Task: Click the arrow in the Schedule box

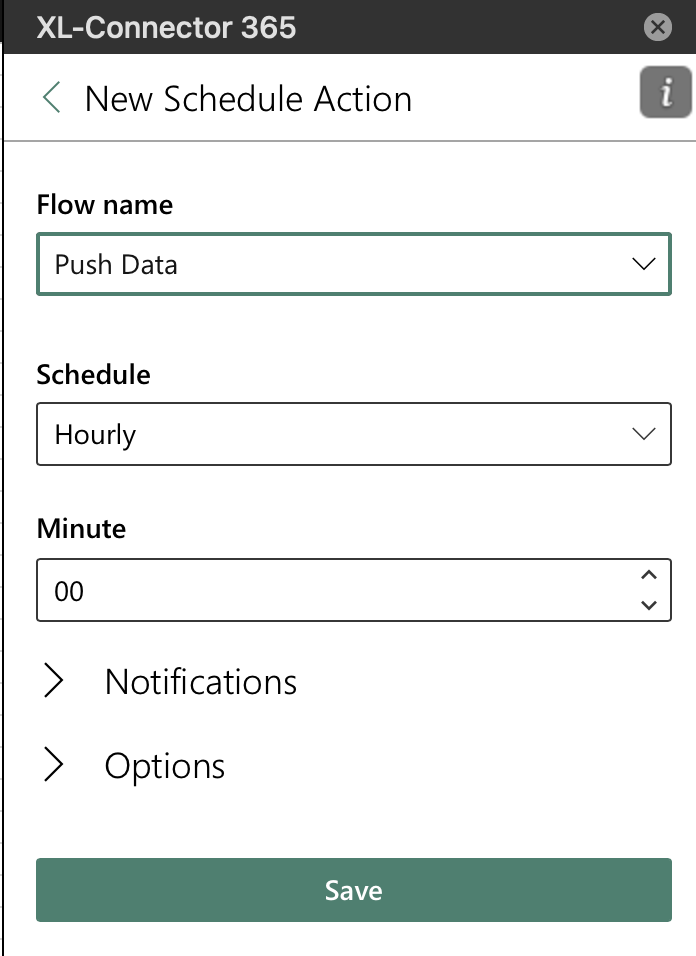Action: (644, 434)
